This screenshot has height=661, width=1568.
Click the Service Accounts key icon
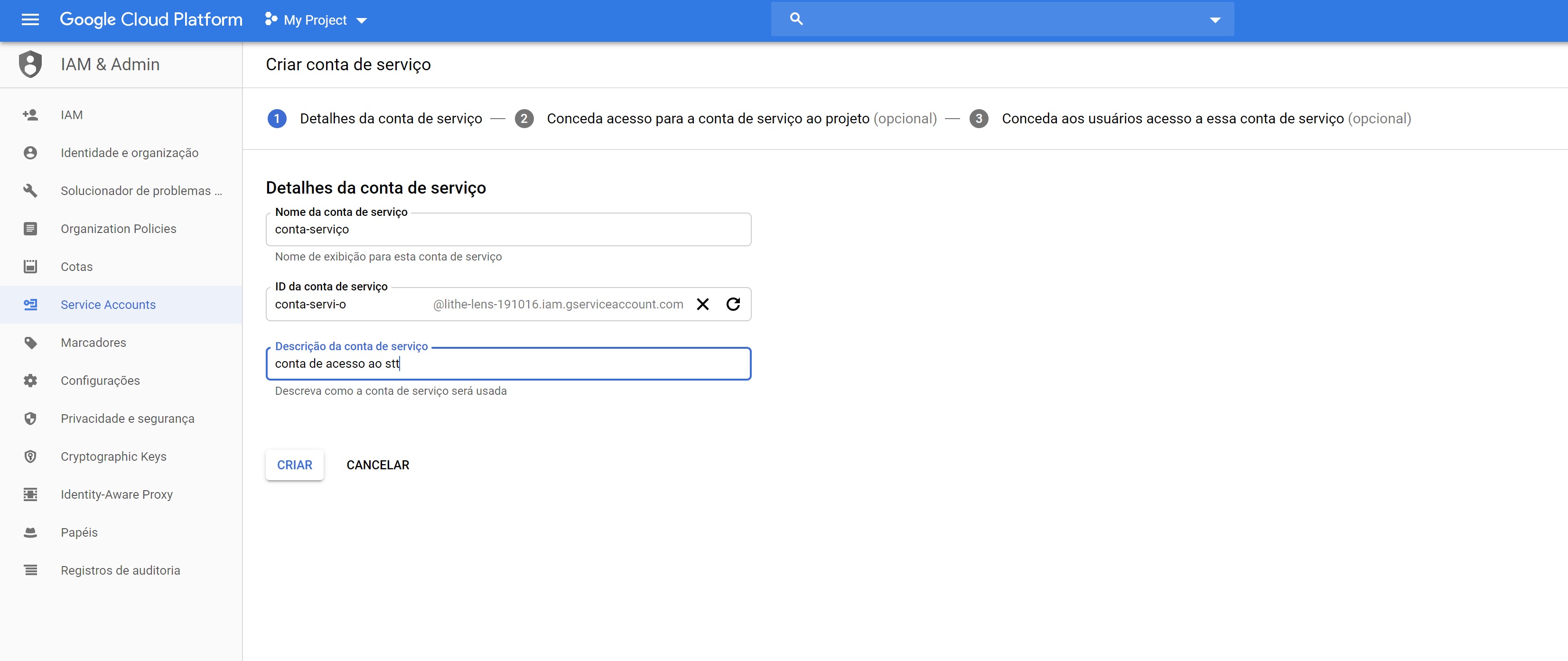point(30,304)
